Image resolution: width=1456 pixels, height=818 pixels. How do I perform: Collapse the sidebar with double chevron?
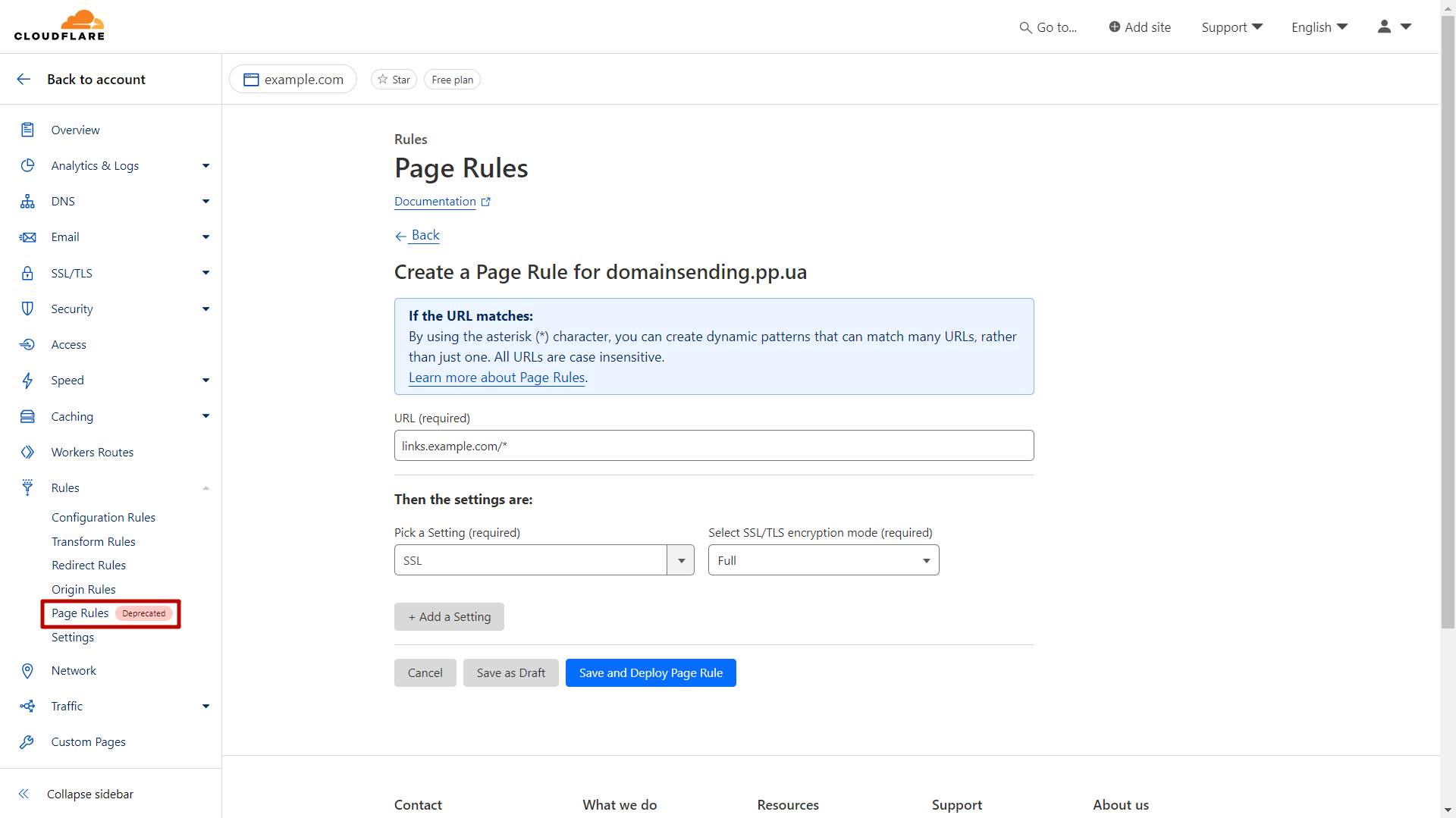pyautogui.click(x=24, y=794)
